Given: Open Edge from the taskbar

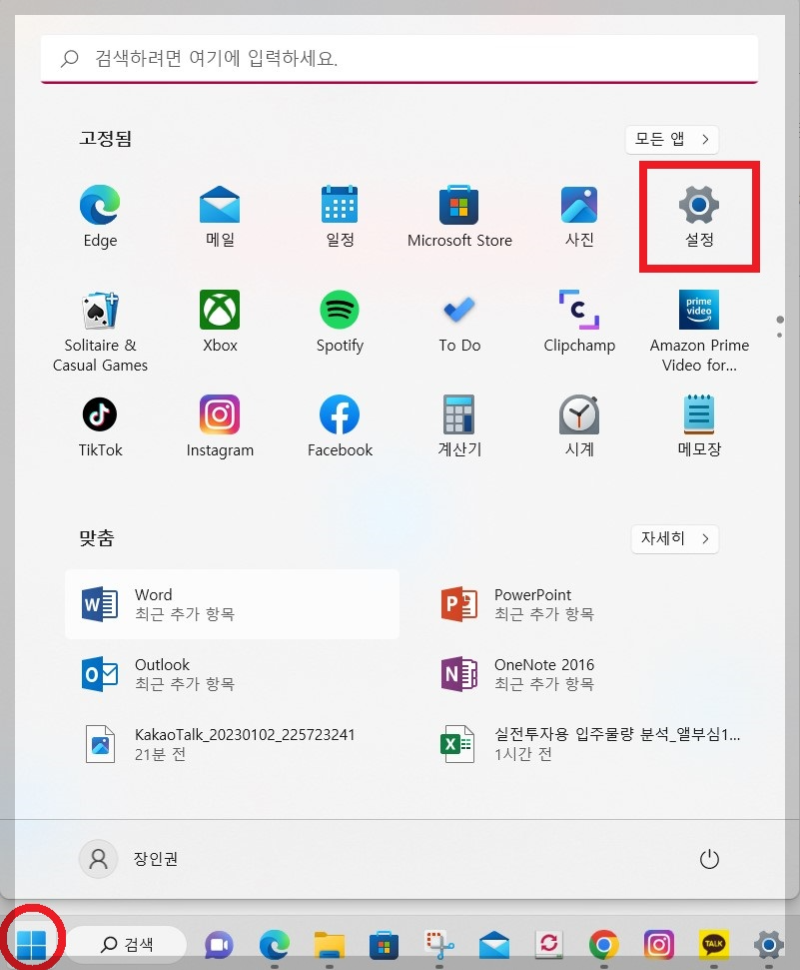Looking at the screenshot, I should [274, 945].
